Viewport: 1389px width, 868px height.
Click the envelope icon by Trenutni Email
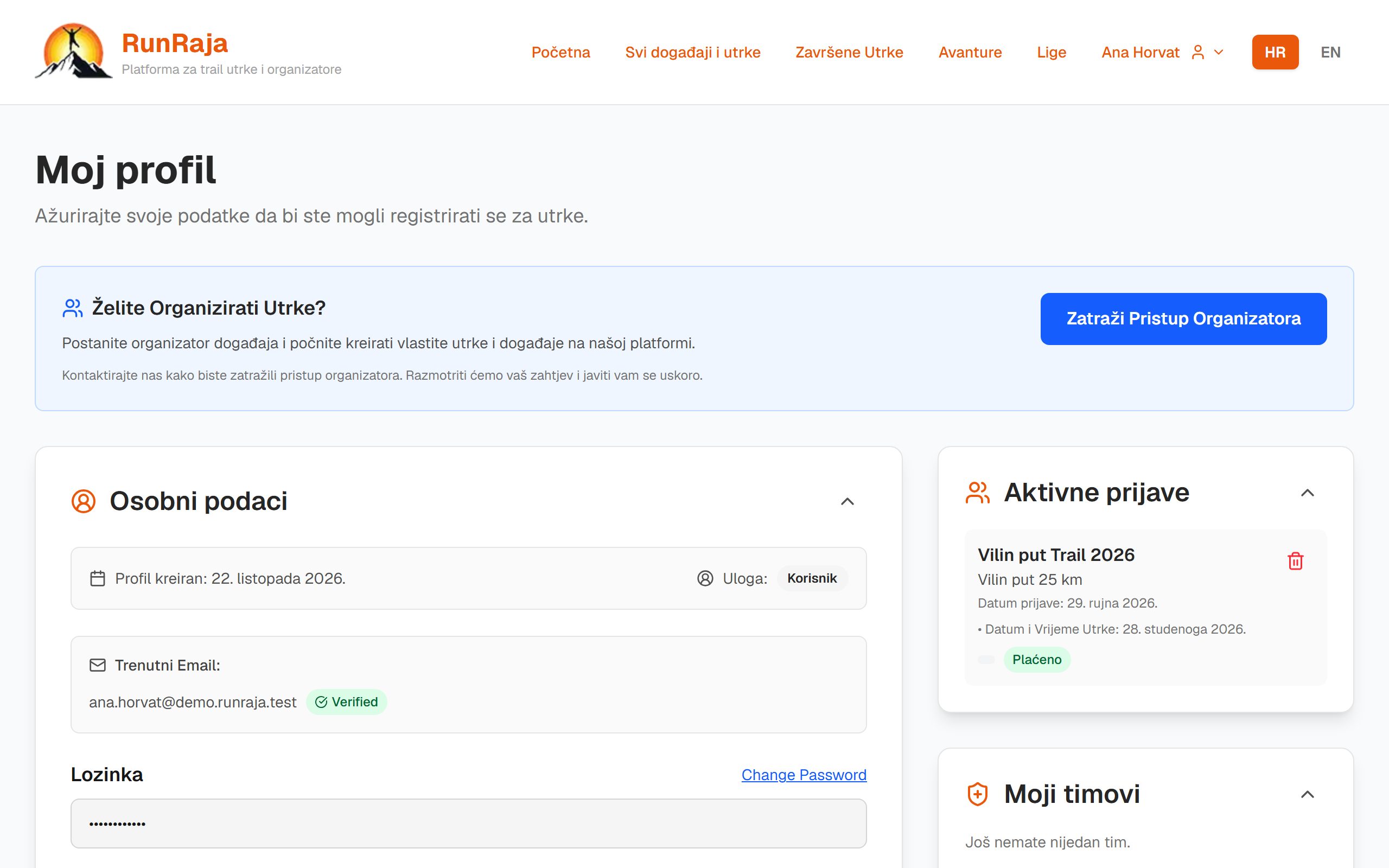coord(98,665)
